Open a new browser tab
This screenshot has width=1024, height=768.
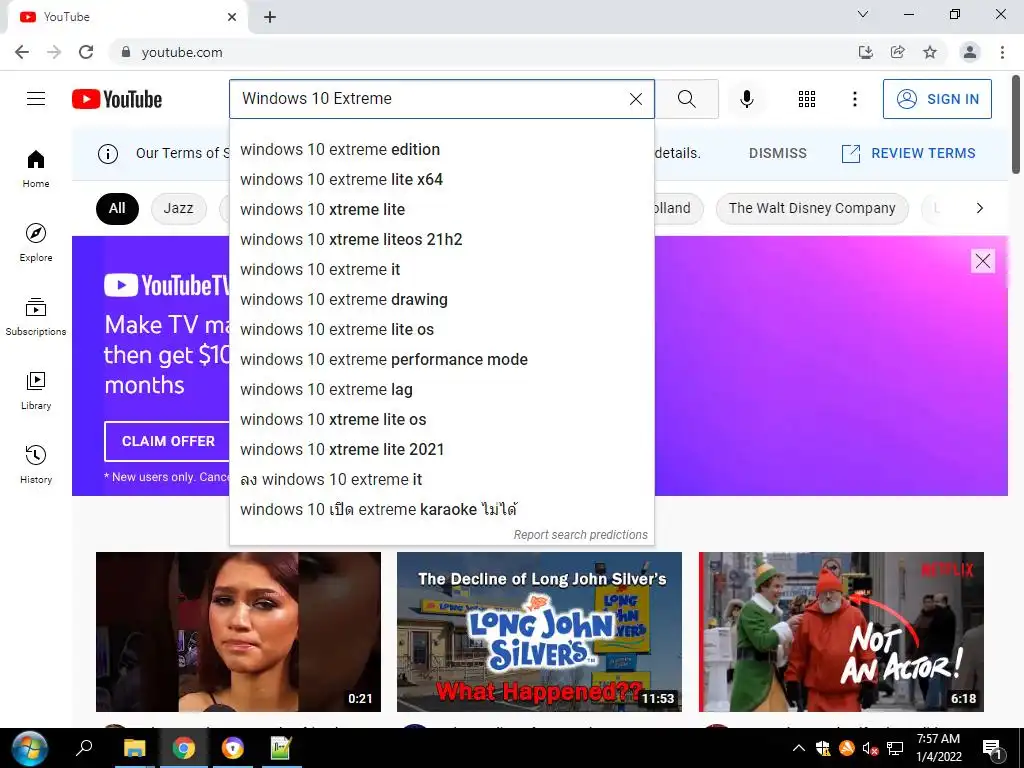(x=270, y=17)
